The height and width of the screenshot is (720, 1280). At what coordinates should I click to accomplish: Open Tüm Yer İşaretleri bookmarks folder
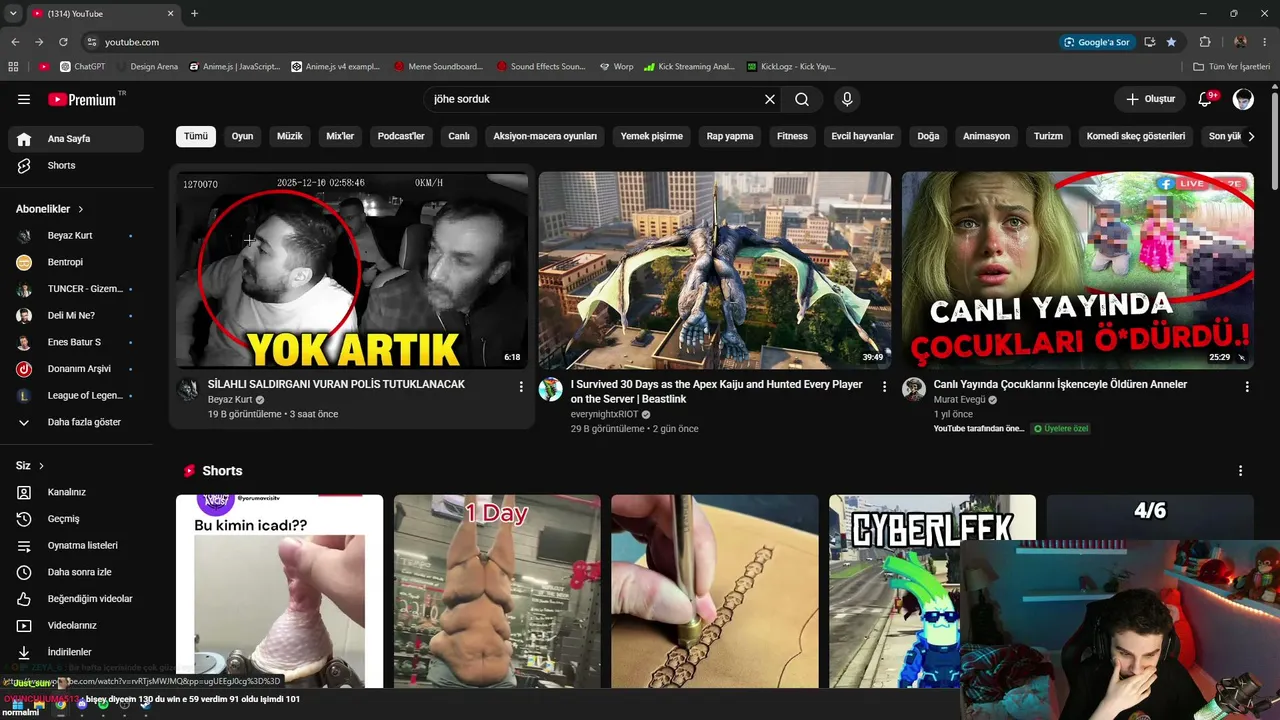[1232, 67]
